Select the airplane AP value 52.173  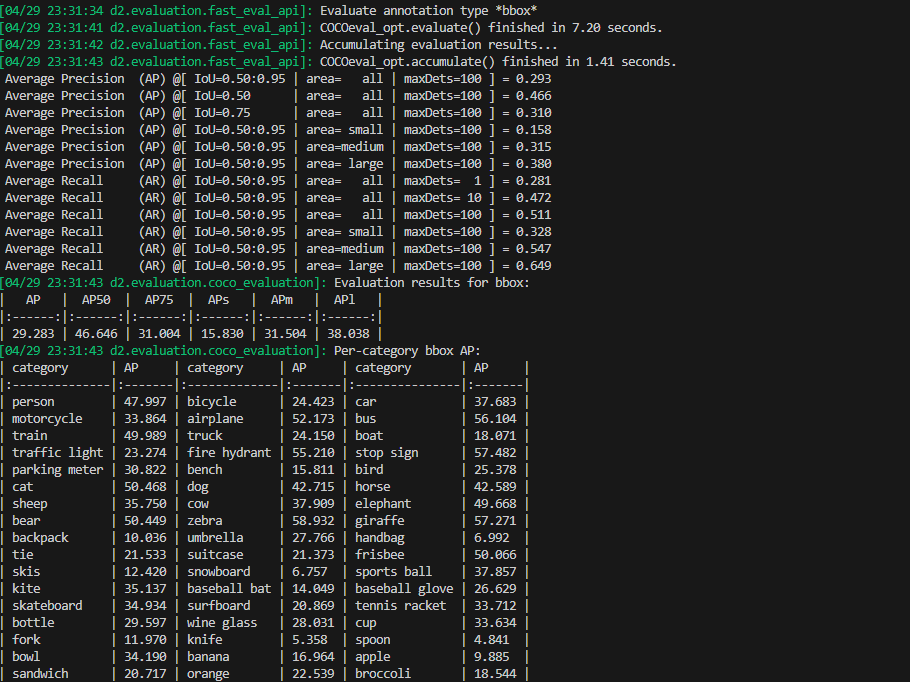point(313,418)
